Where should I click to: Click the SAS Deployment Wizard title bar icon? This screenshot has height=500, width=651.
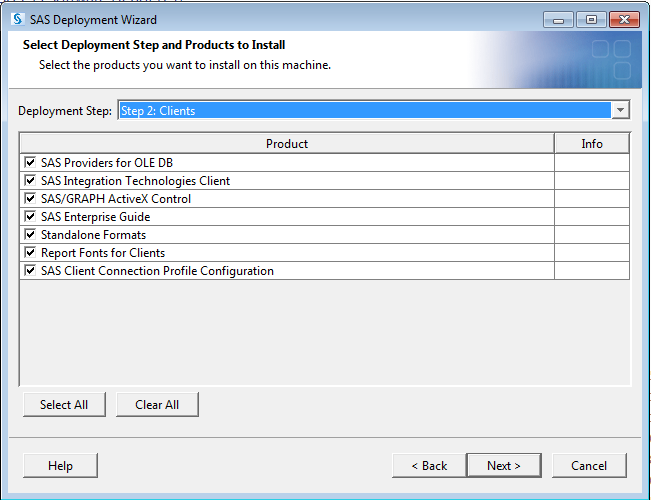pyautogui.click(x=17, y=19)
